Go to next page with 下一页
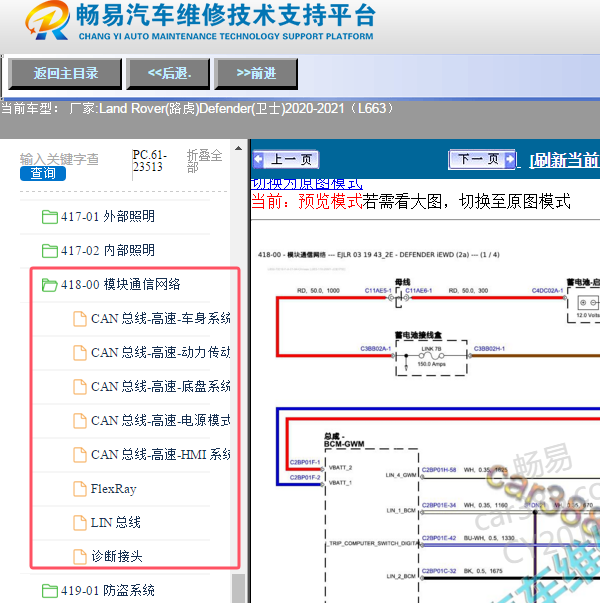 (x=483, y=160)
